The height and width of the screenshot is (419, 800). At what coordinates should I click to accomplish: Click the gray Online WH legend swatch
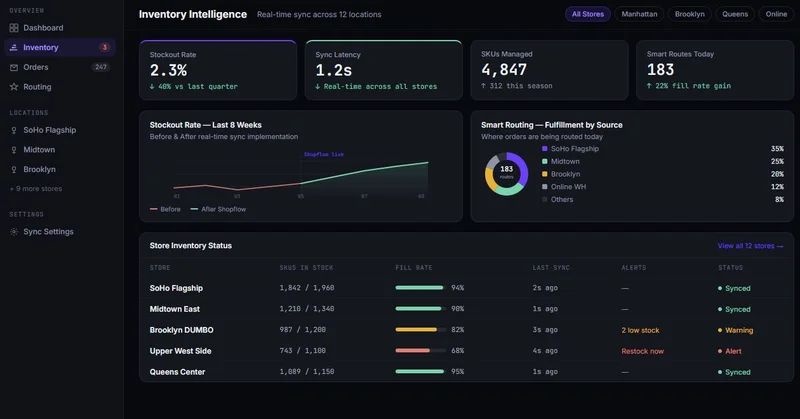544,187
